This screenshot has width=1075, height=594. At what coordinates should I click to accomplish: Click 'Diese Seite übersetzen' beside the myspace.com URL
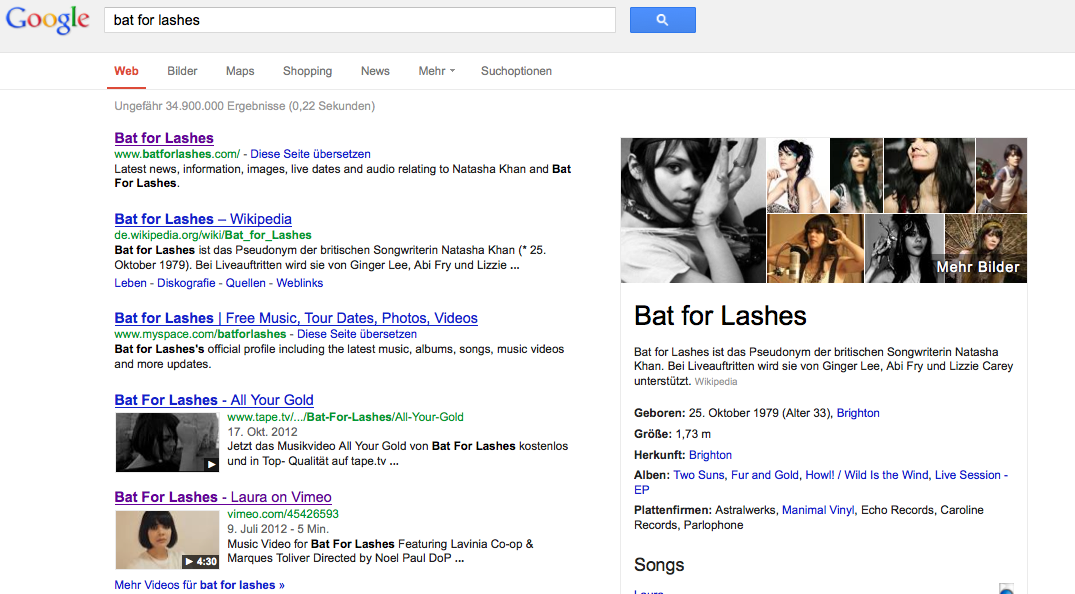357,334
